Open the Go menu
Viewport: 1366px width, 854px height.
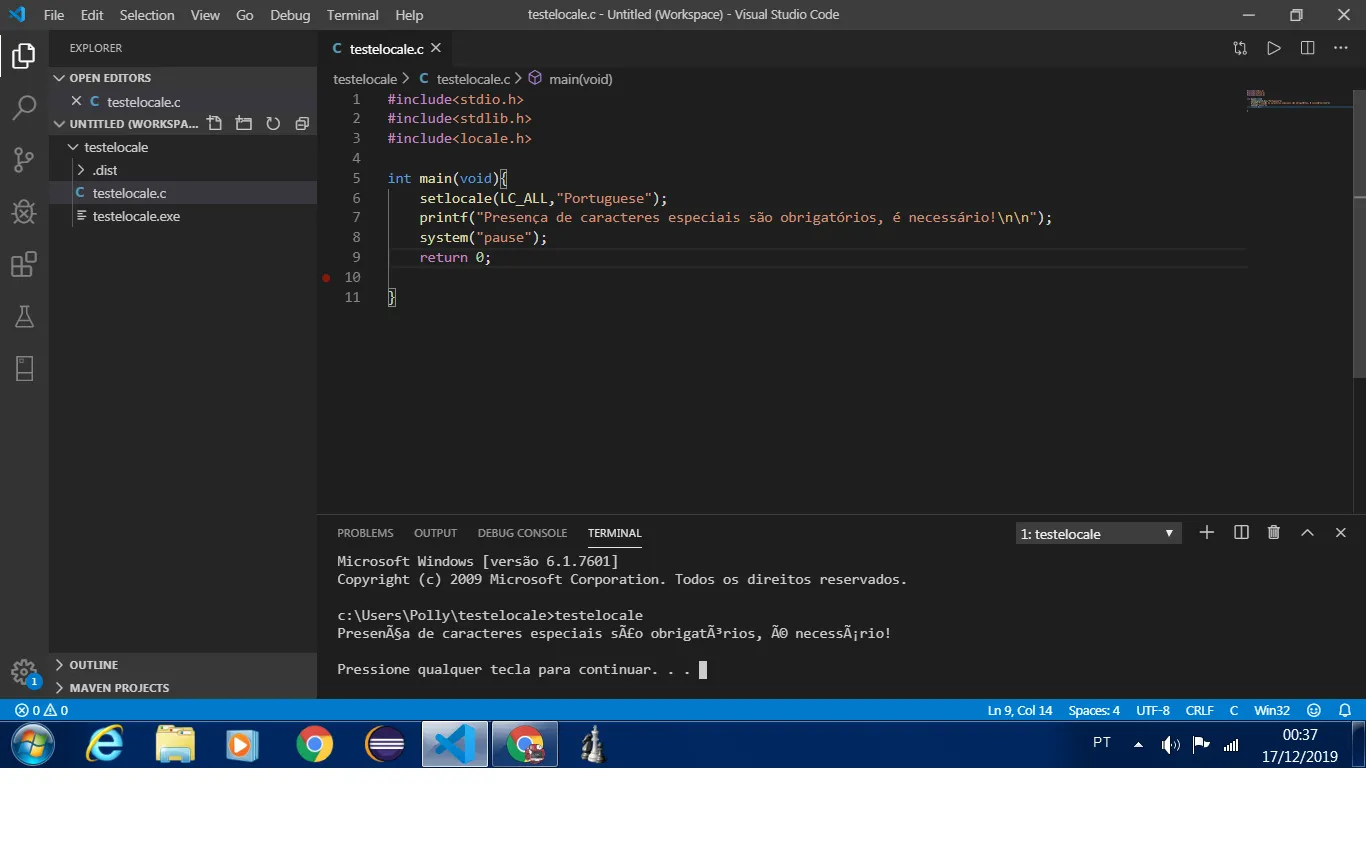[x=245, y=15]
